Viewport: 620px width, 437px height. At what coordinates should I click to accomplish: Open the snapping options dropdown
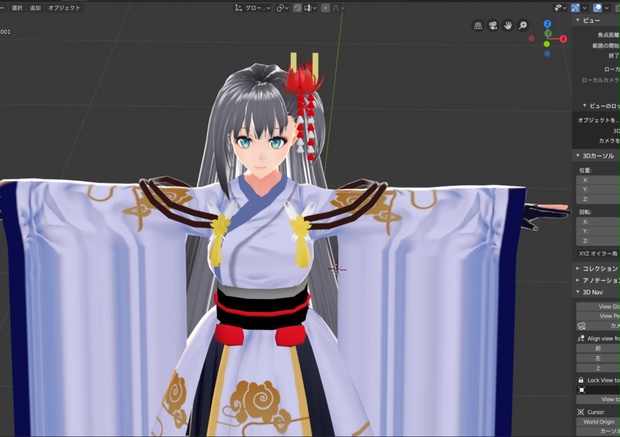[310, 8]
